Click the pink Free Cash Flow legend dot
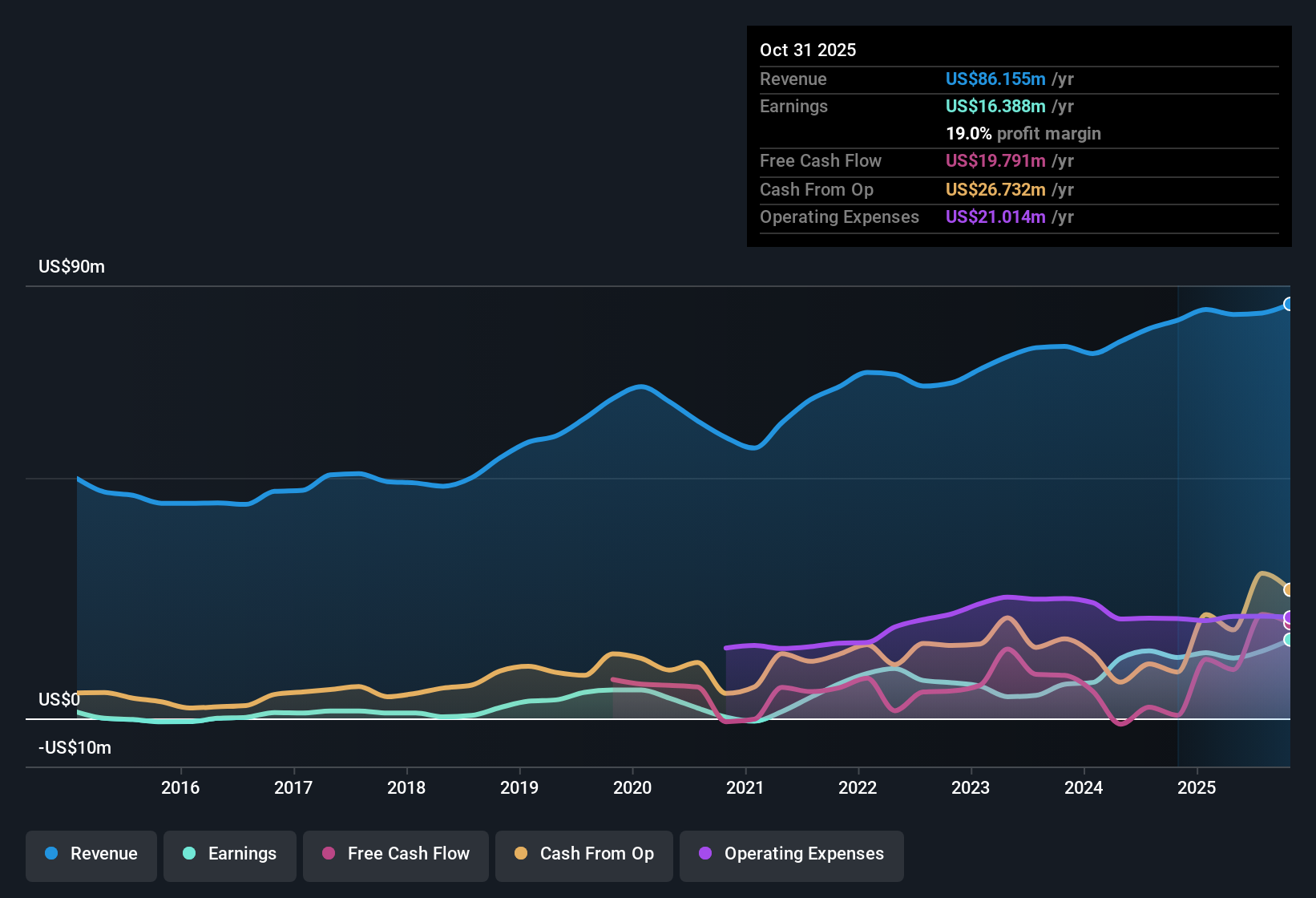Viewport: 1316px width, 898px height. [x=329, y=854]
